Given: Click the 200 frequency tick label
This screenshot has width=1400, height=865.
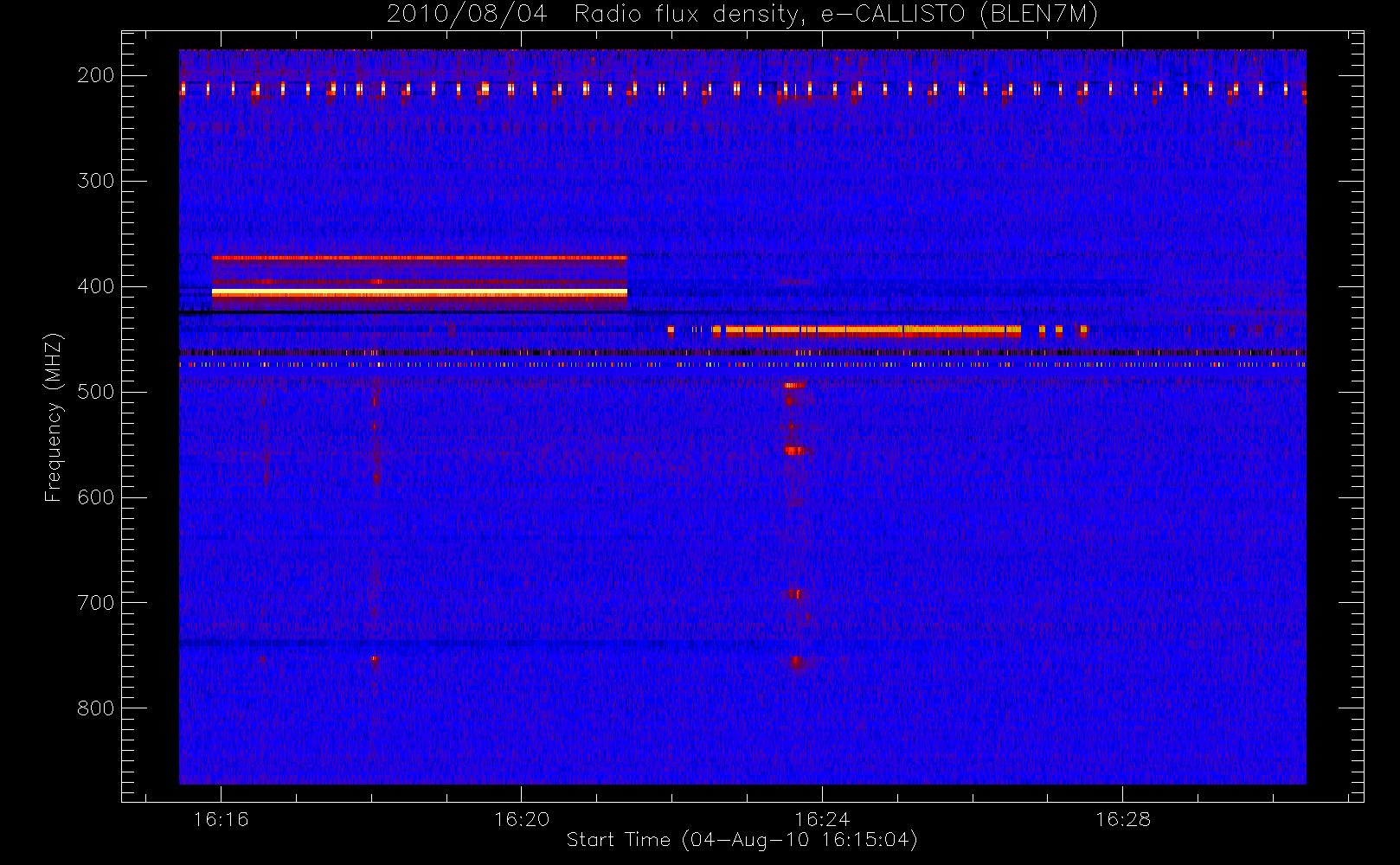Looking at the screenshot, I should pos(95,75).
